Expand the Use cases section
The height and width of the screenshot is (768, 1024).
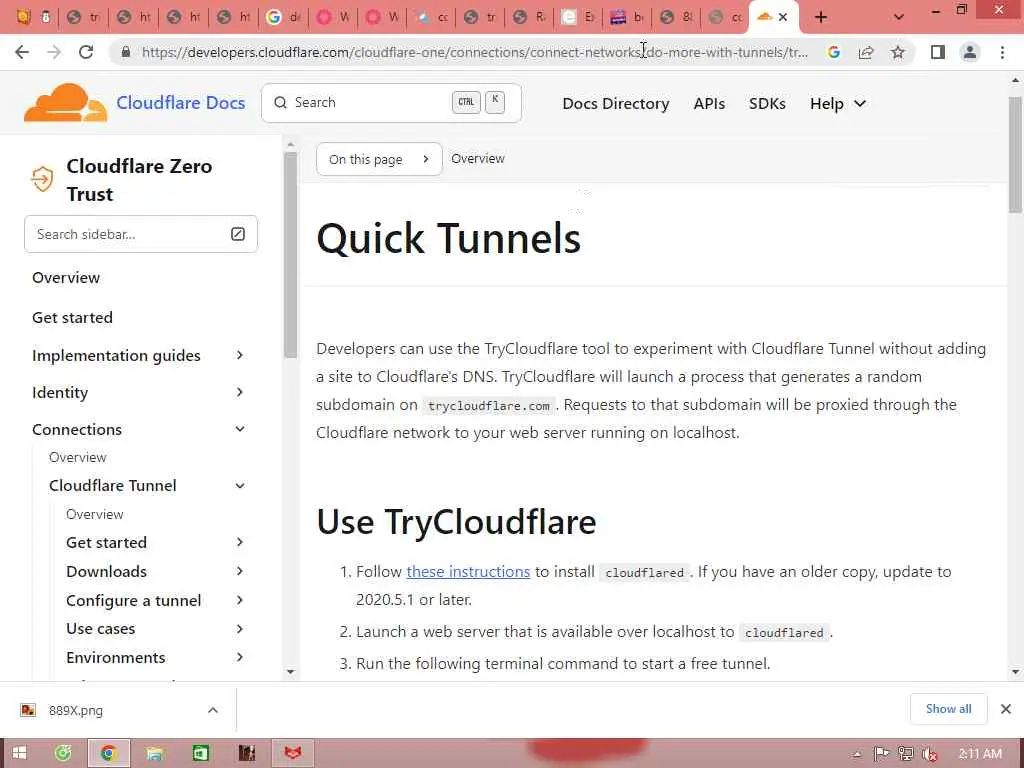[240, 629]
